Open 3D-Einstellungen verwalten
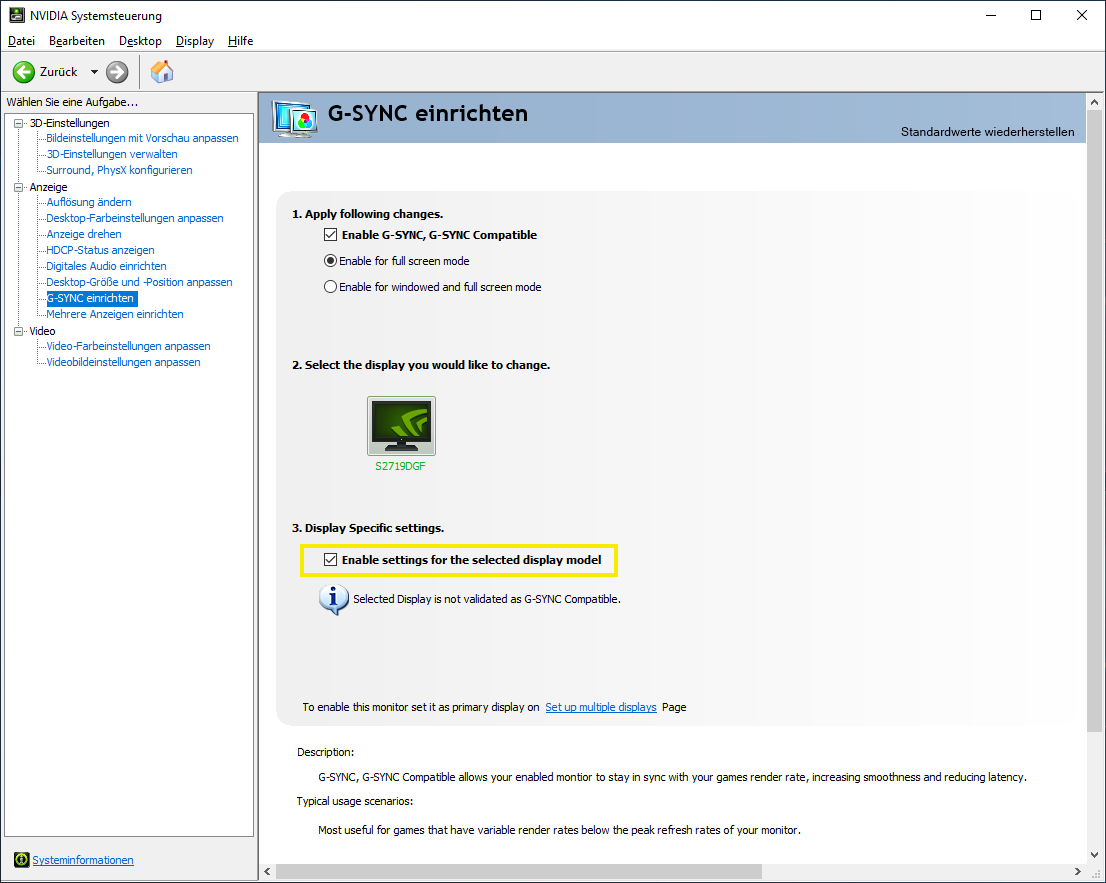 [112, 154]
